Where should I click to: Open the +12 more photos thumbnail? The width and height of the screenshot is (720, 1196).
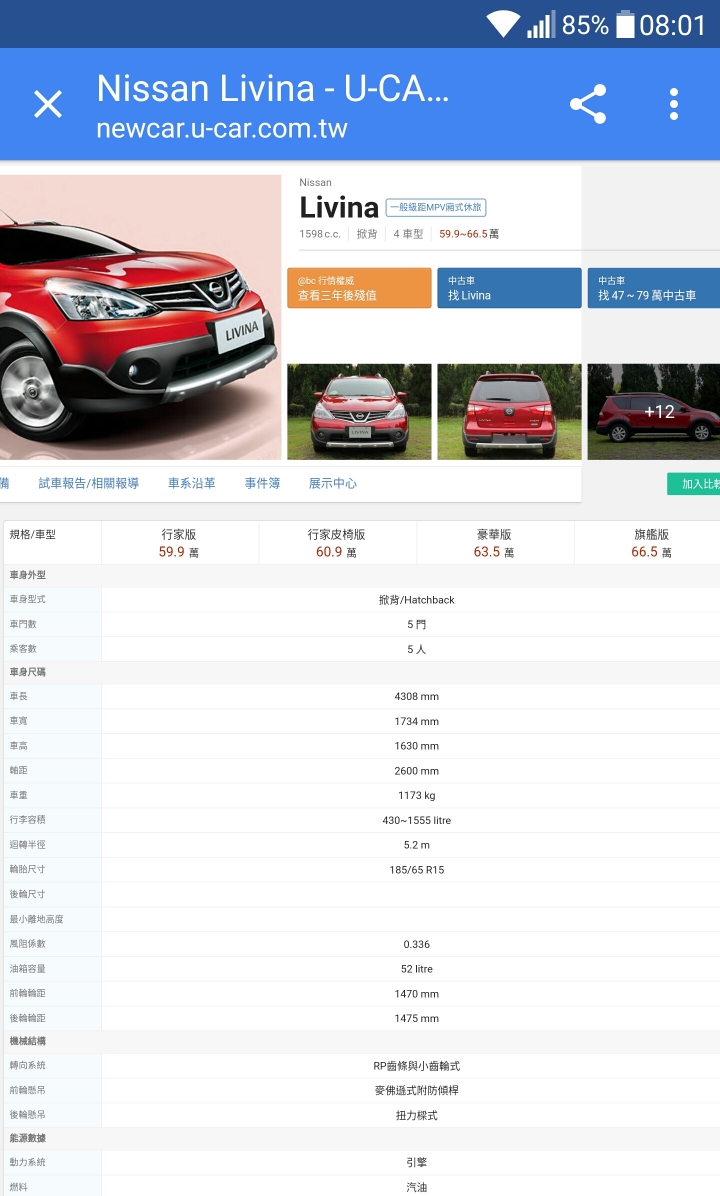(654, 412)
